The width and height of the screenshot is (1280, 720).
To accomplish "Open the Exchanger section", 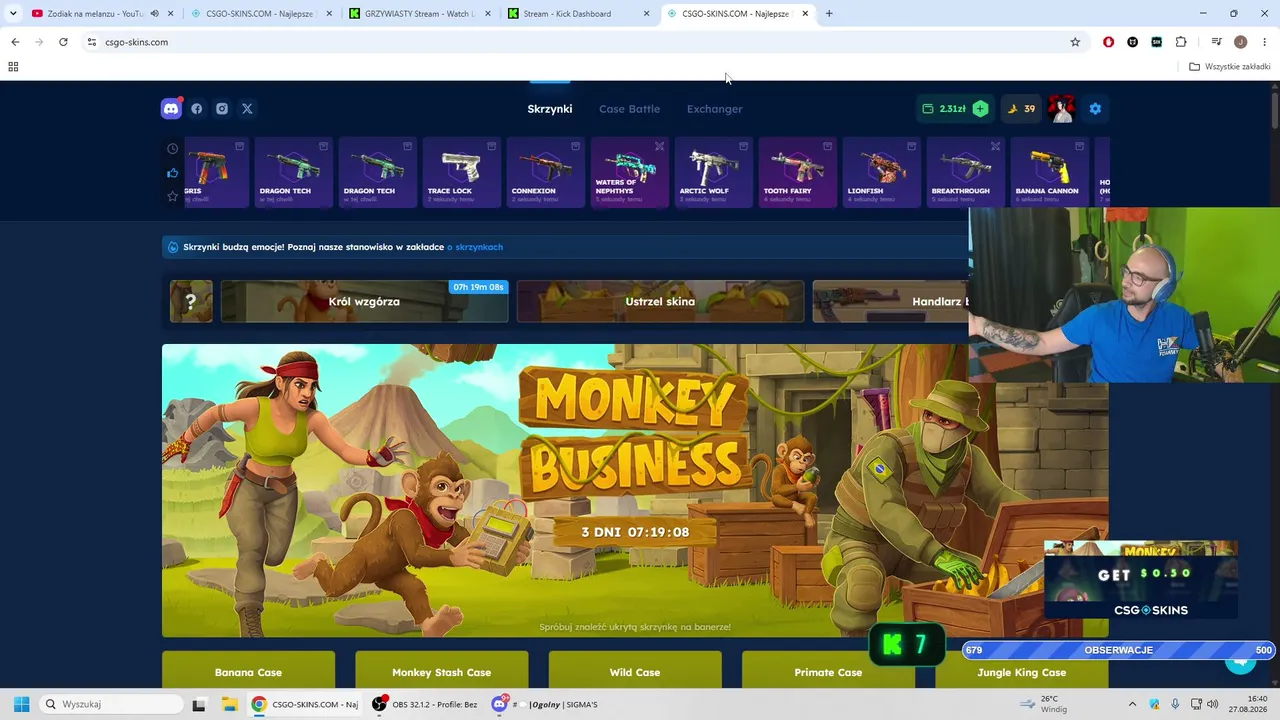I will (715, 109).
